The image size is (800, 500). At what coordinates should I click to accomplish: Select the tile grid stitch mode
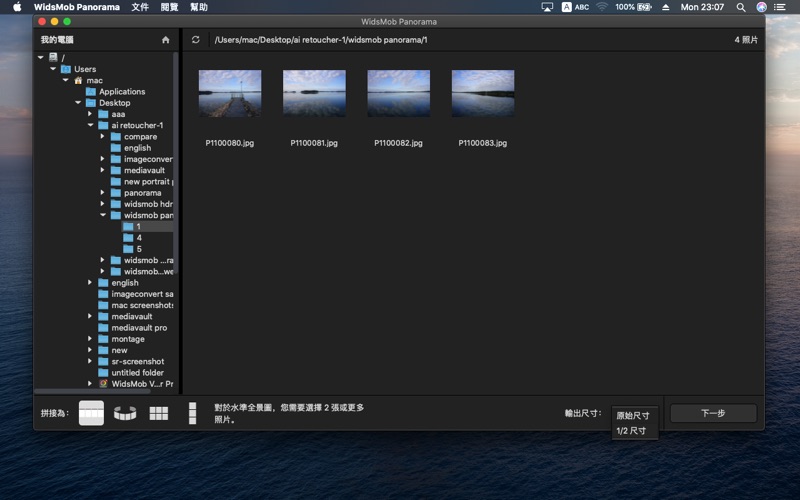pos(158,413)
